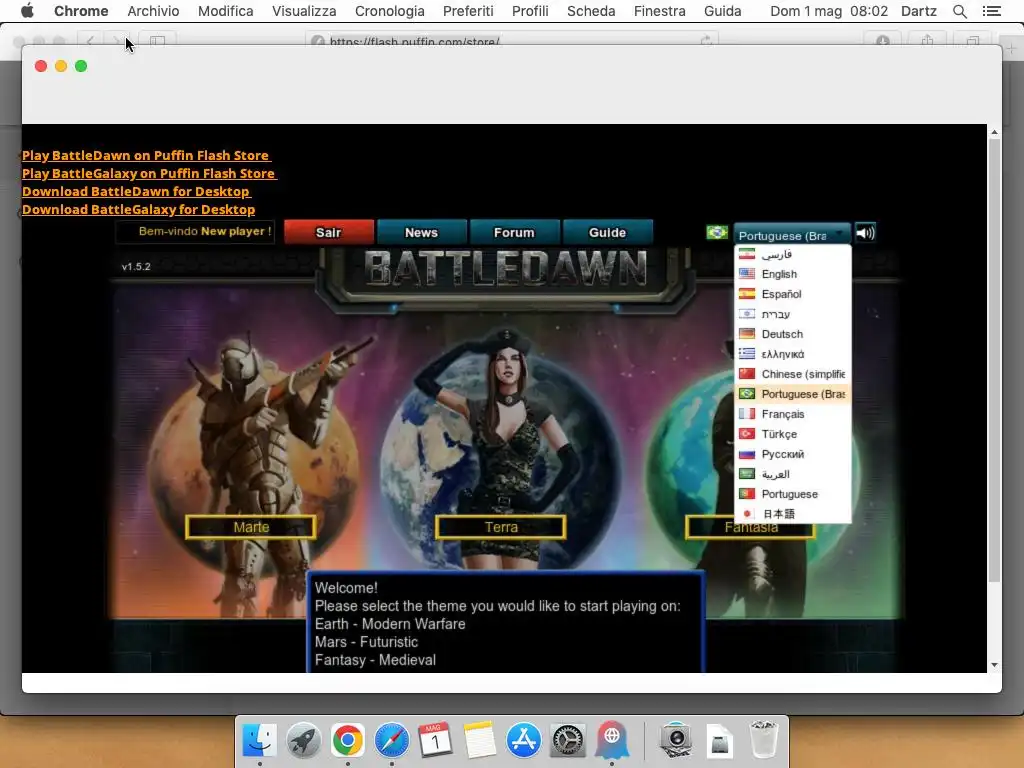Screen dimensions: 1024x768
Task: Click the scrollbar up arrow
Action: tap(994, 132)
